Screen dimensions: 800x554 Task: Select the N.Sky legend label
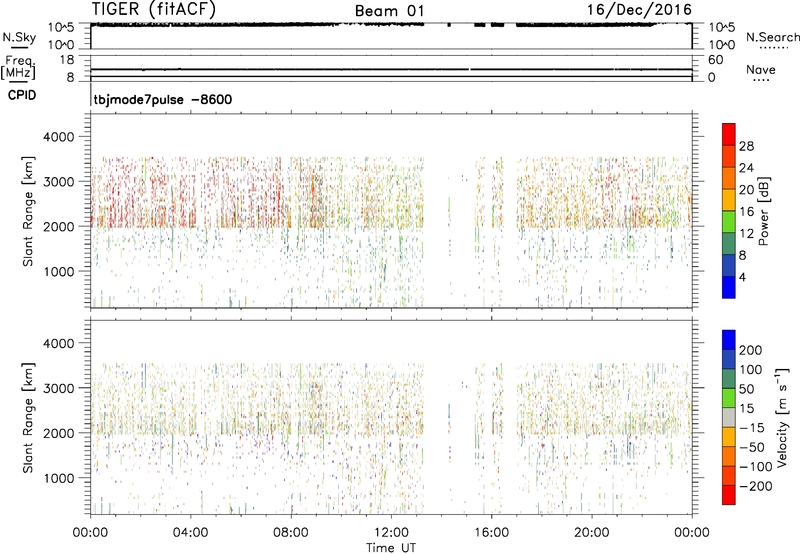point(19,37)
